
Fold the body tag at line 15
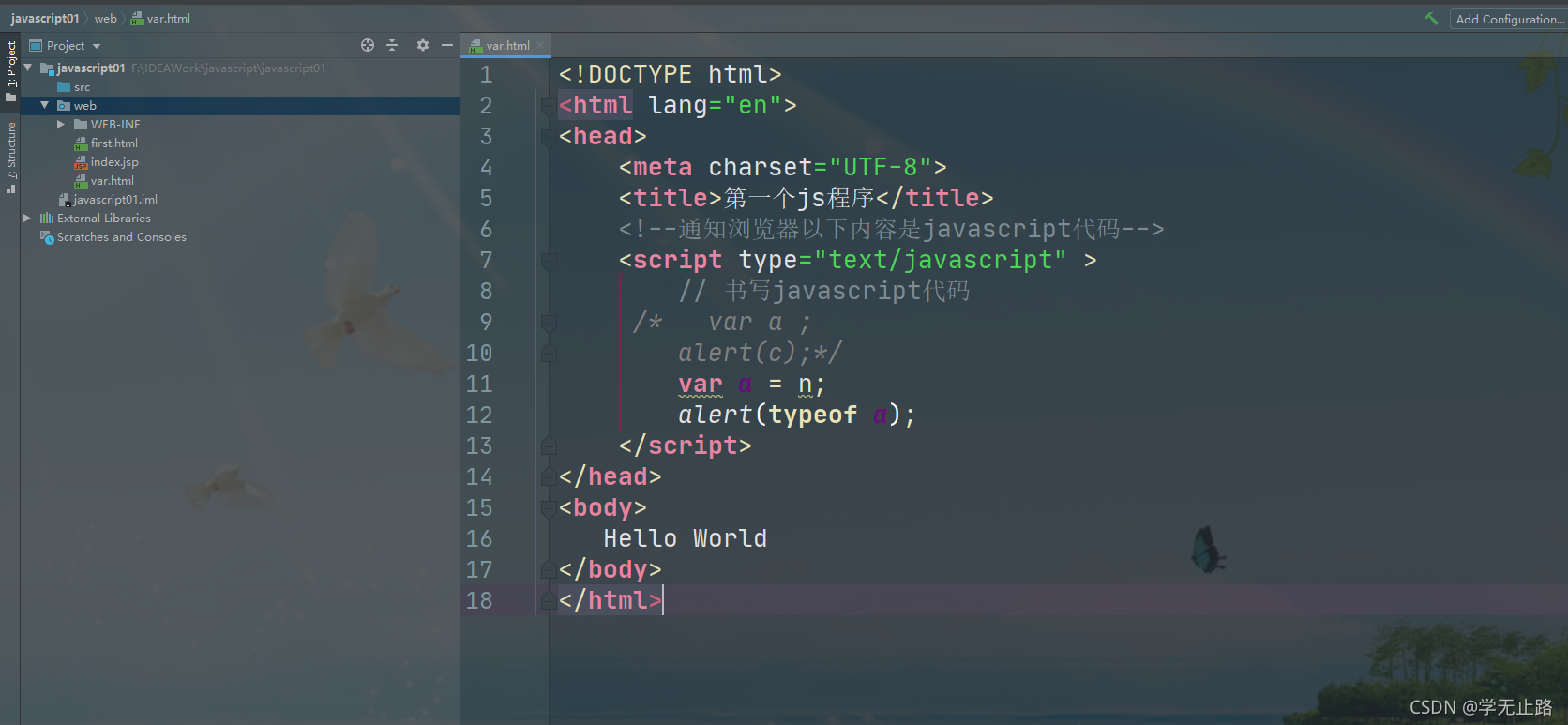tap(549, 508)
